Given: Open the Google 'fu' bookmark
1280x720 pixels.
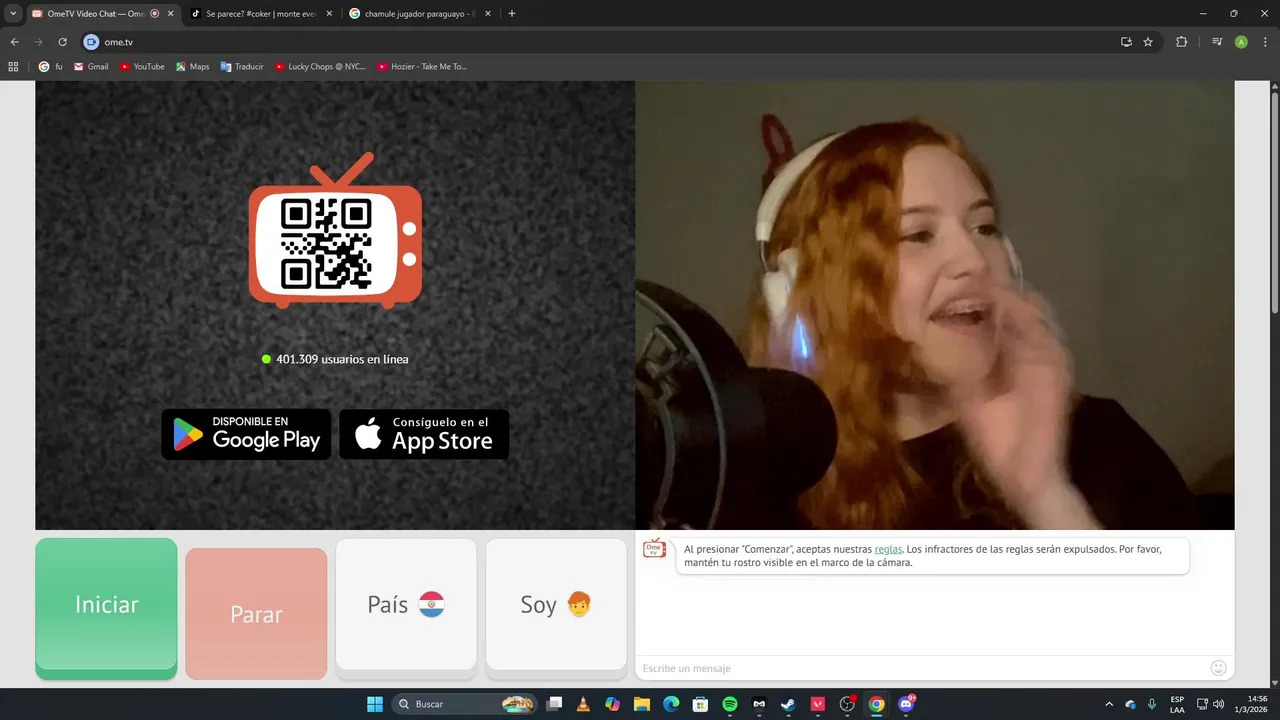Looking at the screenshot, I should (51, 67).
